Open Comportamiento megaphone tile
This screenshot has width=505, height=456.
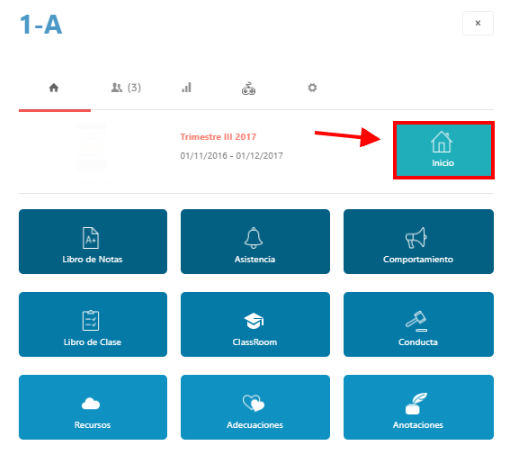(418, 241)
